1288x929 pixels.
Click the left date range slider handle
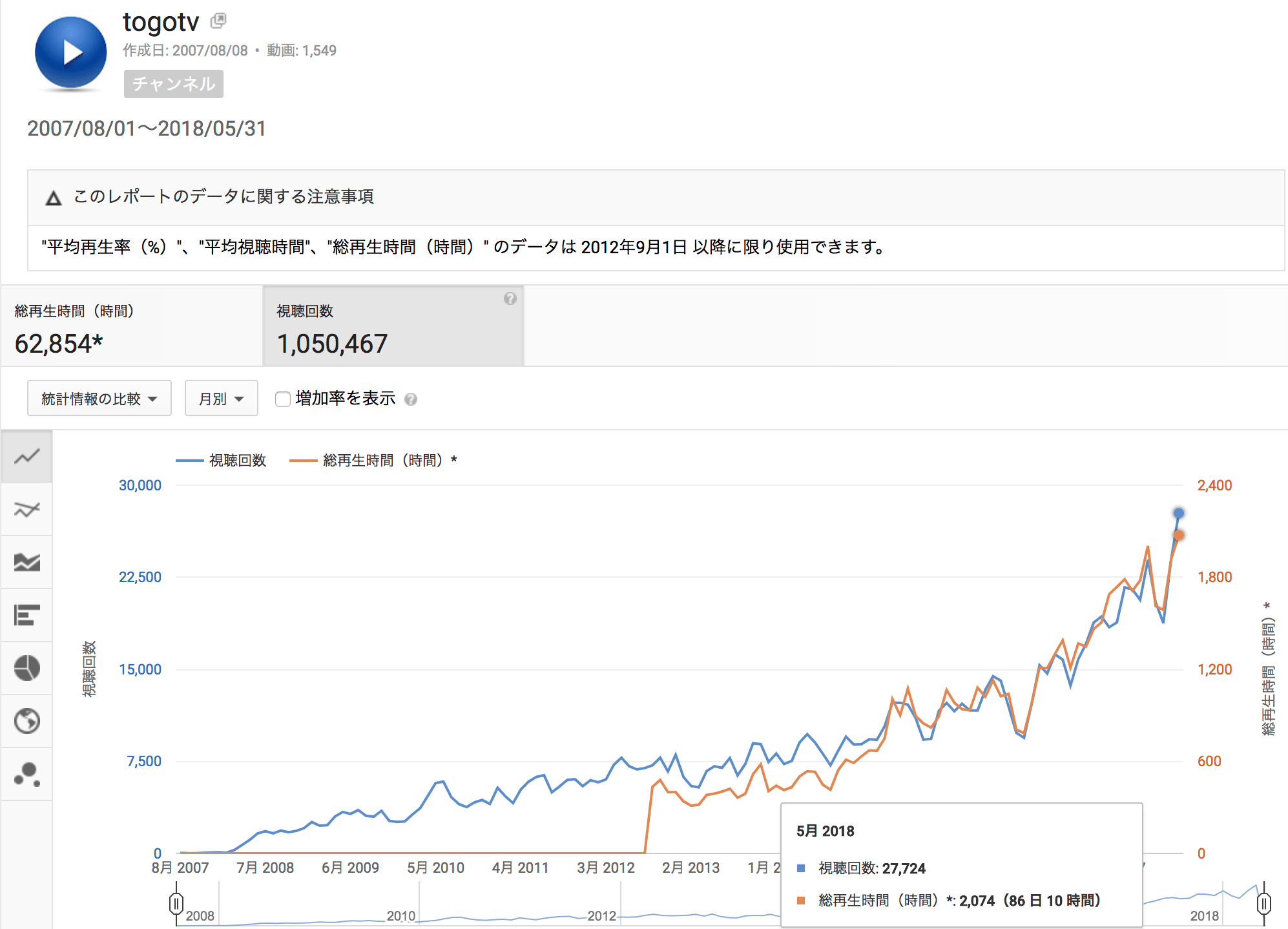pyautogui.click(x=176, y=903)
